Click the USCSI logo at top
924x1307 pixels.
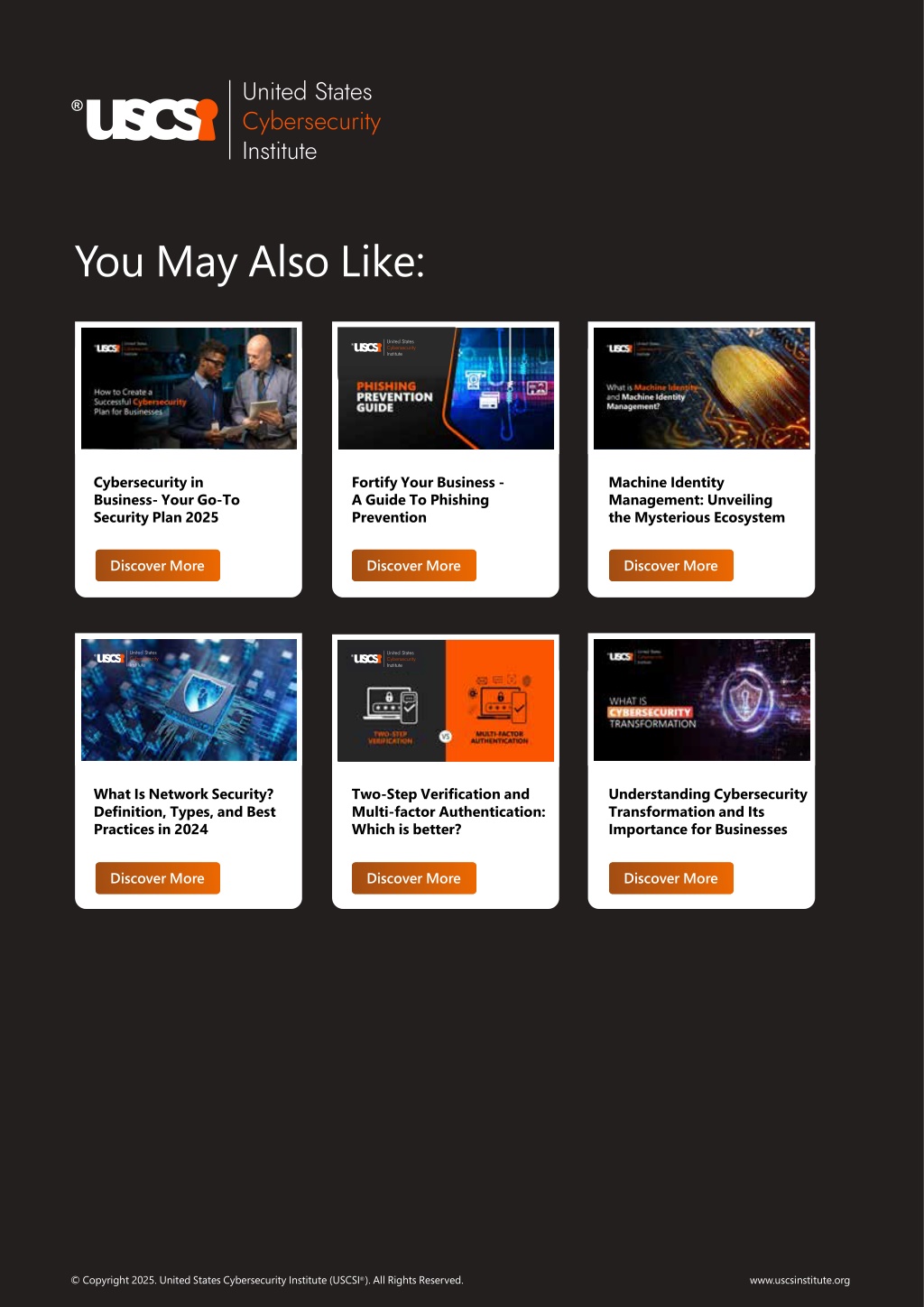[226, 121]
